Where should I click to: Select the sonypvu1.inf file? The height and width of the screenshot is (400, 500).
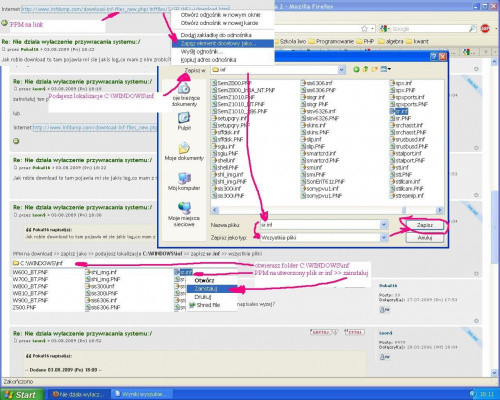click(319, 188)
